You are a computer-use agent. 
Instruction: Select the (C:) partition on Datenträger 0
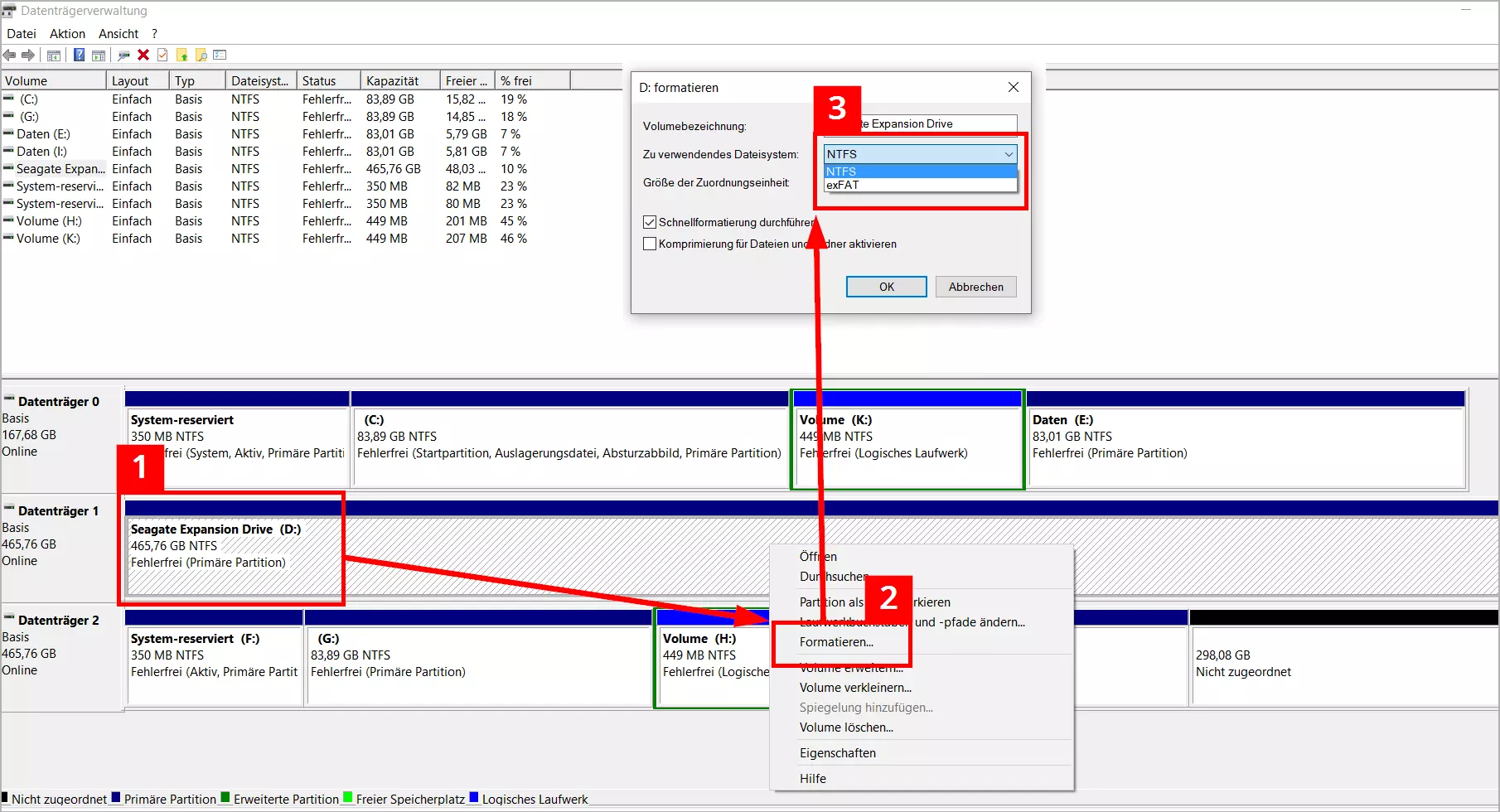[x=570, y=439]
